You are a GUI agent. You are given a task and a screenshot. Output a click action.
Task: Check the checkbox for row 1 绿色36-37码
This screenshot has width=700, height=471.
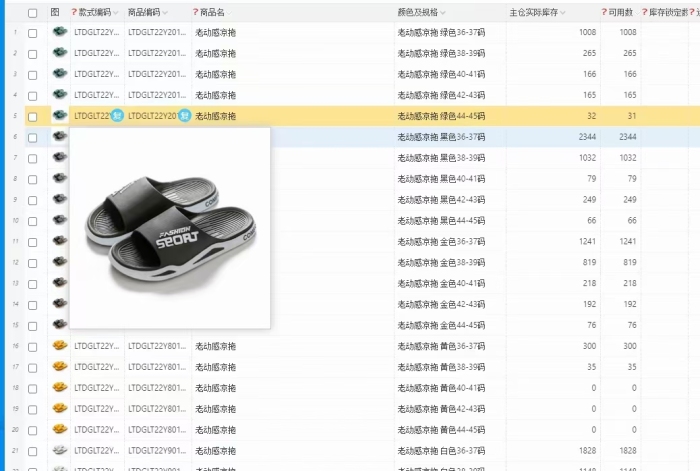click(33, 33)
